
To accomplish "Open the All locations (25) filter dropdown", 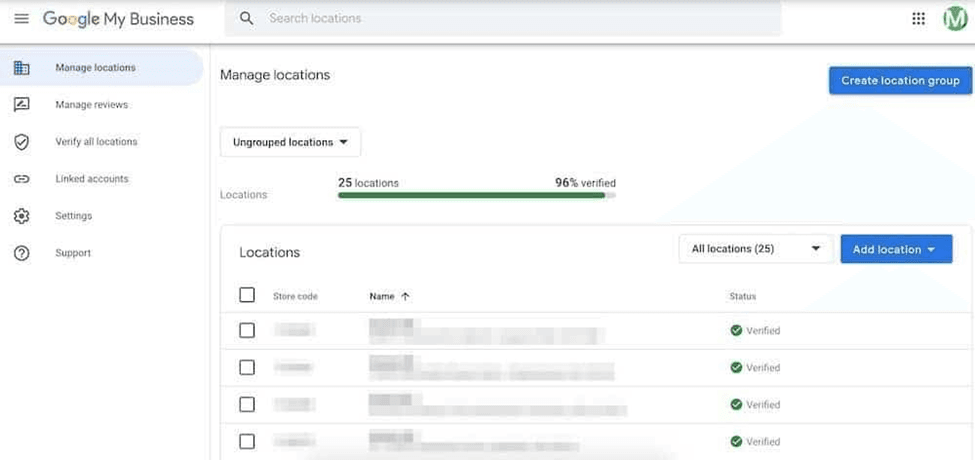I will click(755, 249).
